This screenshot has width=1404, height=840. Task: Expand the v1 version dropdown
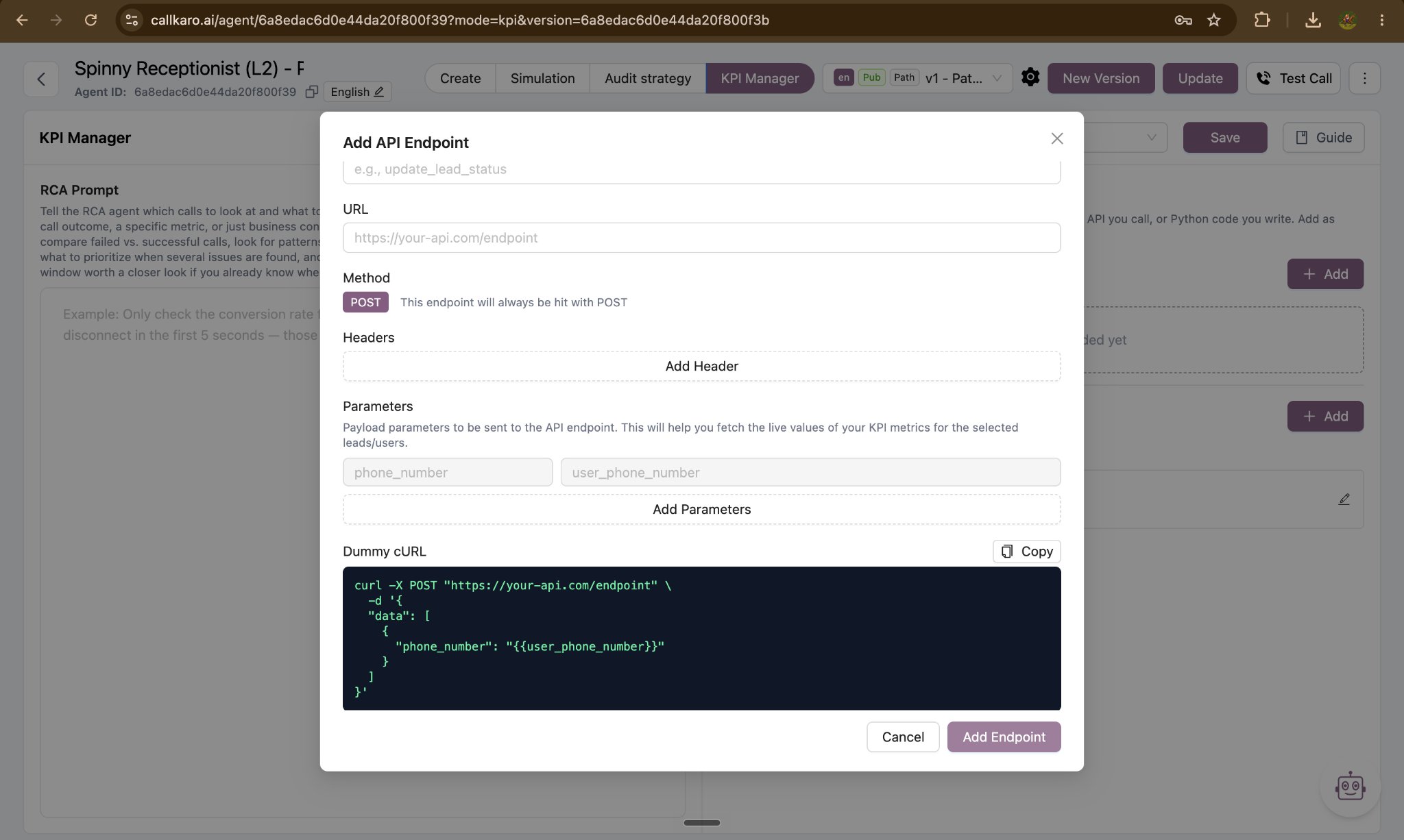click(x=917, y=78)
